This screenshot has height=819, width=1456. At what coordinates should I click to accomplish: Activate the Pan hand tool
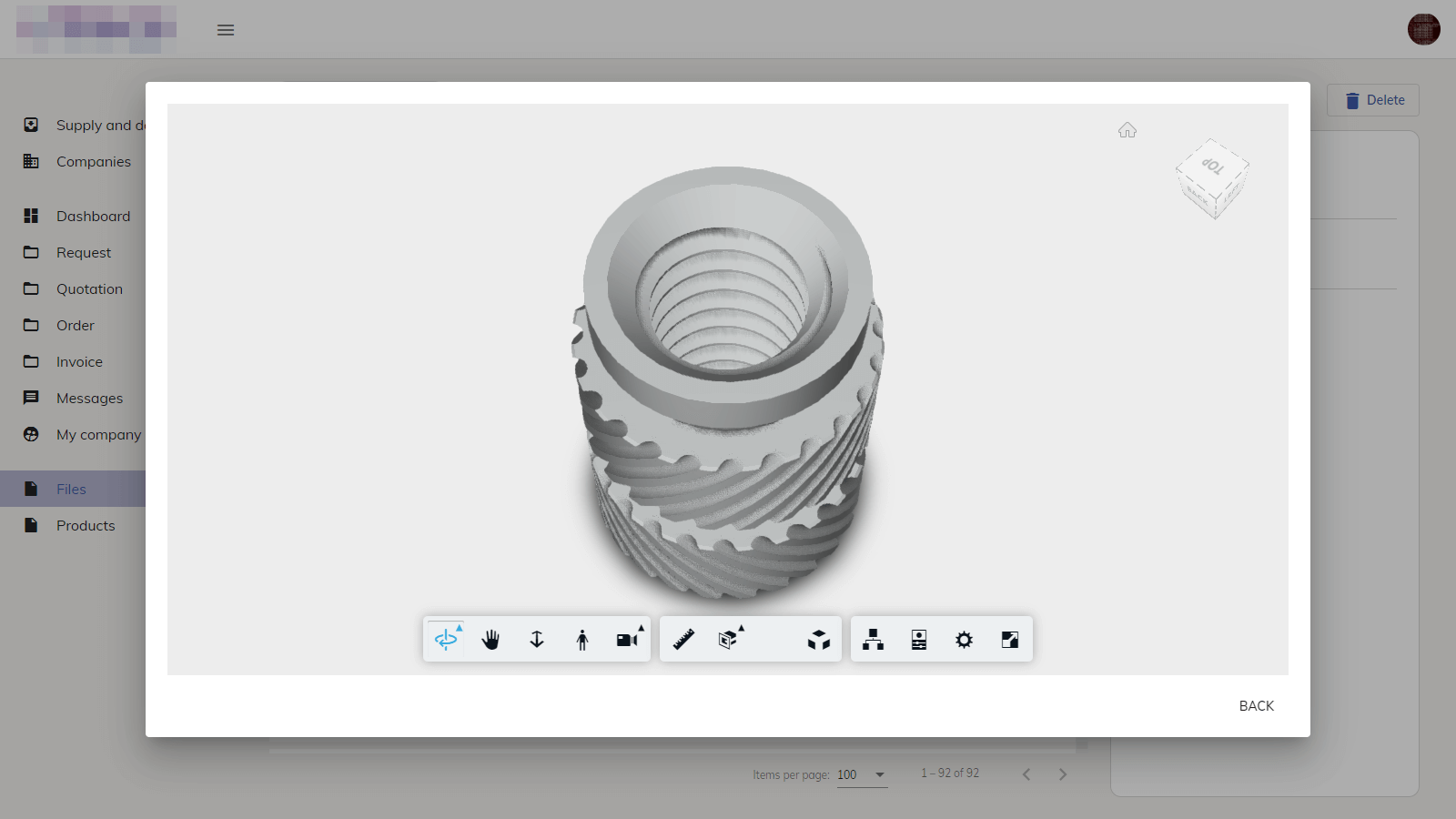tap(491, 640)
